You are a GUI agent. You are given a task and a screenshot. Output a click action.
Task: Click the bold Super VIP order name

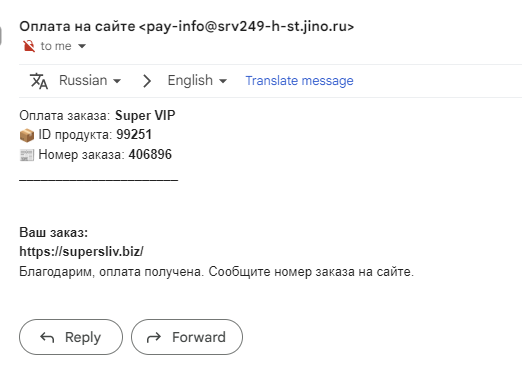tap(145, 116)
